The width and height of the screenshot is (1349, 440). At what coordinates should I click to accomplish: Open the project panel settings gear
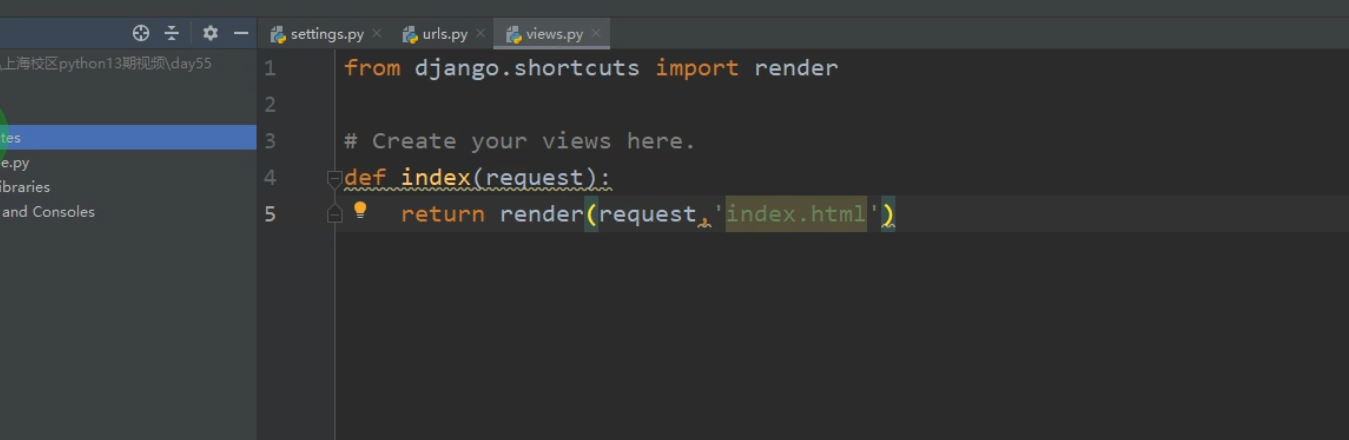pos(210,33)
